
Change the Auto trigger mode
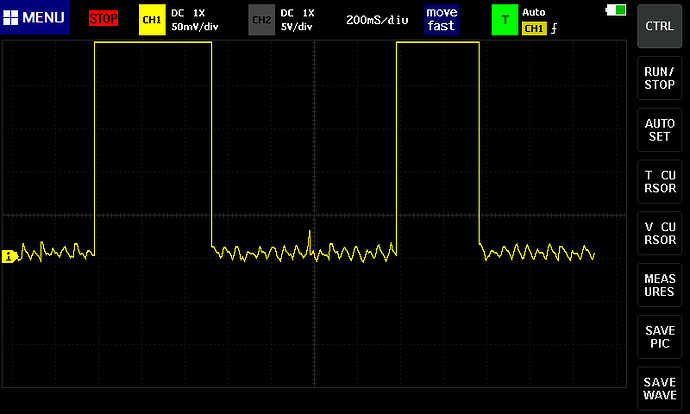tap(534, 12)
